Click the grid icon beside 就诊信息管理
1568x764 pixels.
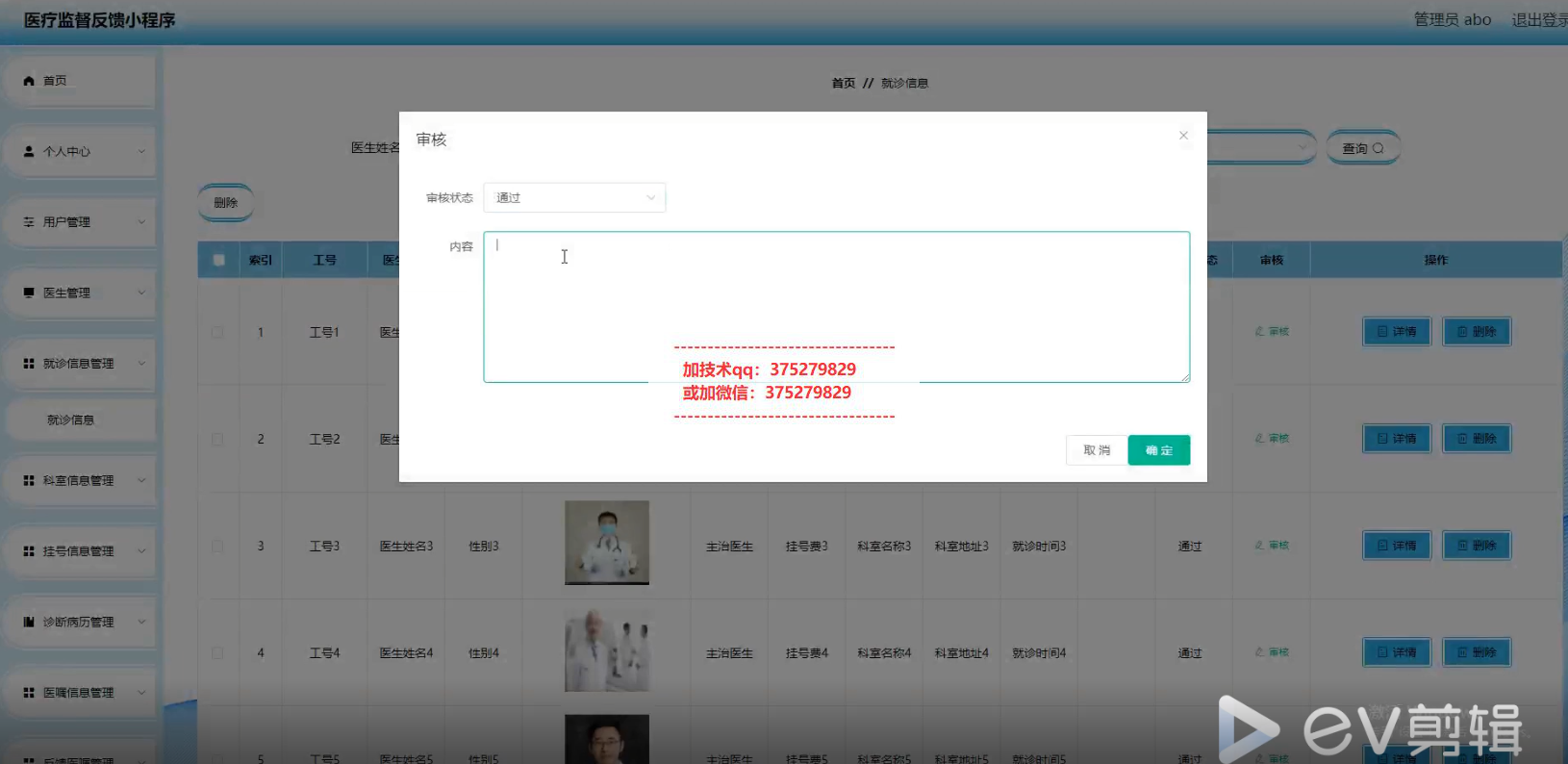(x=29, y=364)
